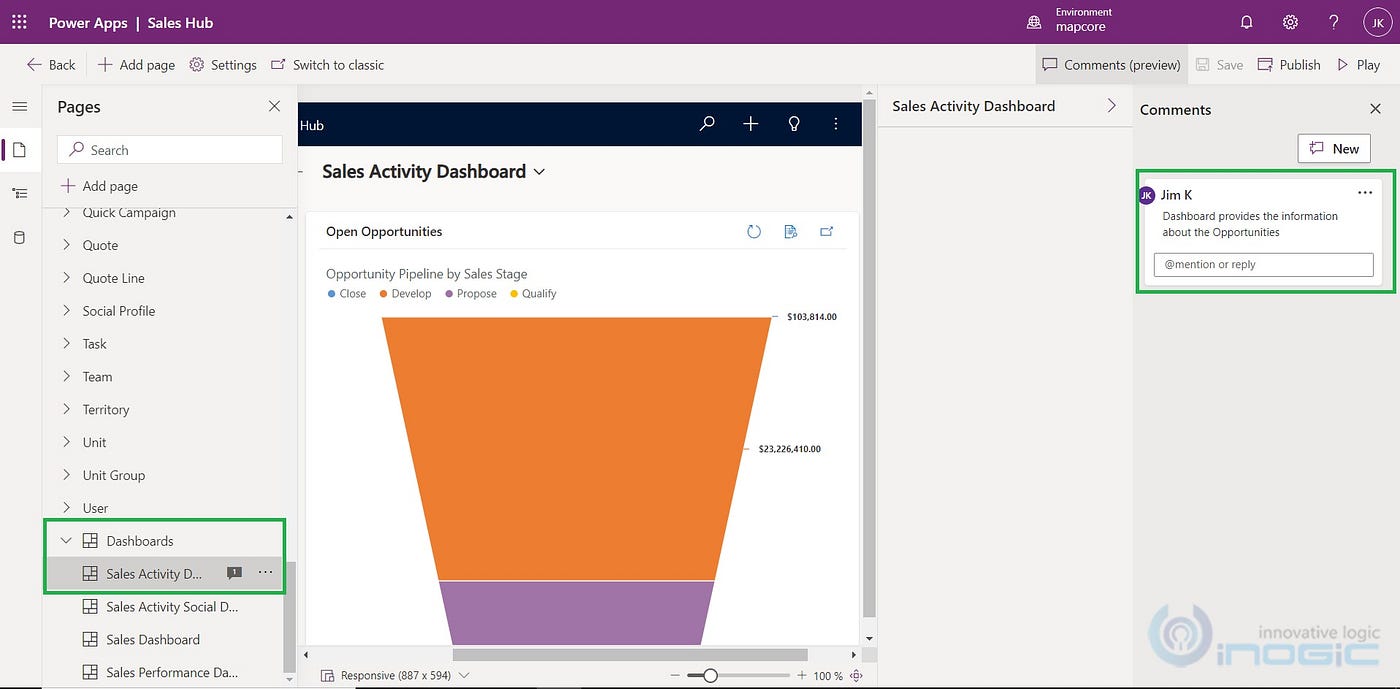Expand the Territory item
This screenshot has height=689, width=1400.
point(67,410)
